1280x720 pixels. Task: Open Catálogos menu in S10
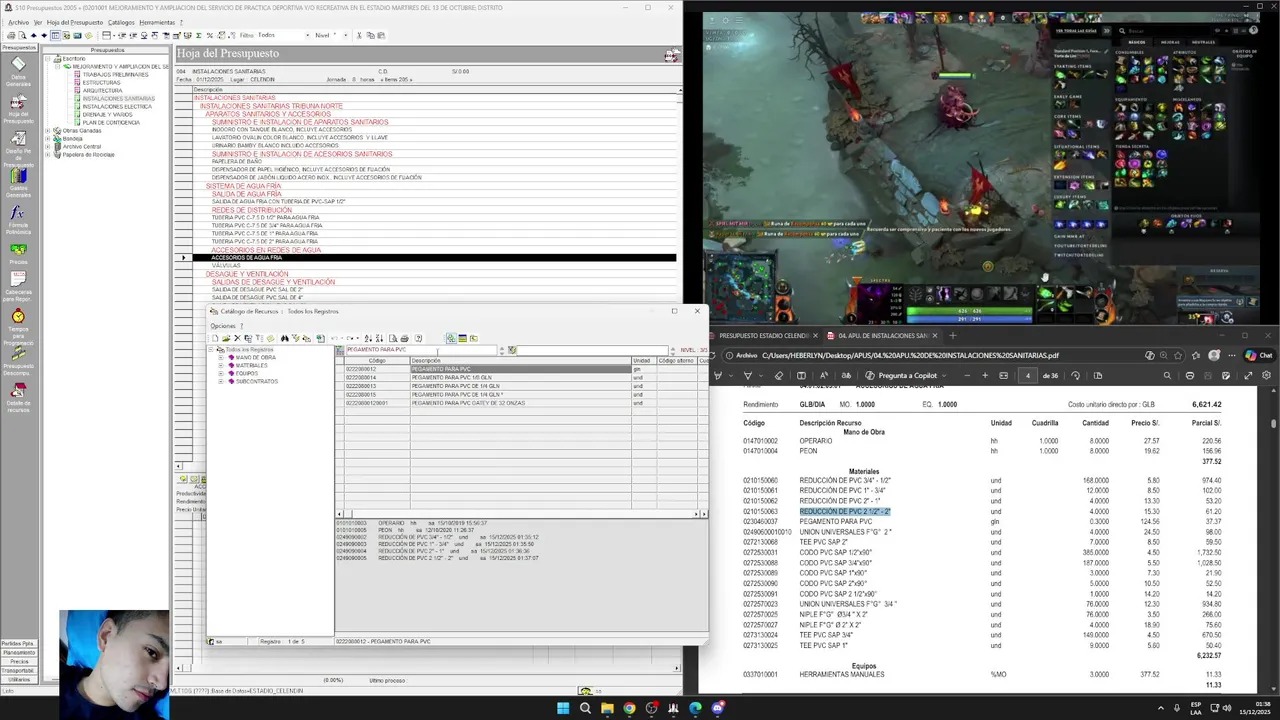pyautogui.click(x=121, y=22)
